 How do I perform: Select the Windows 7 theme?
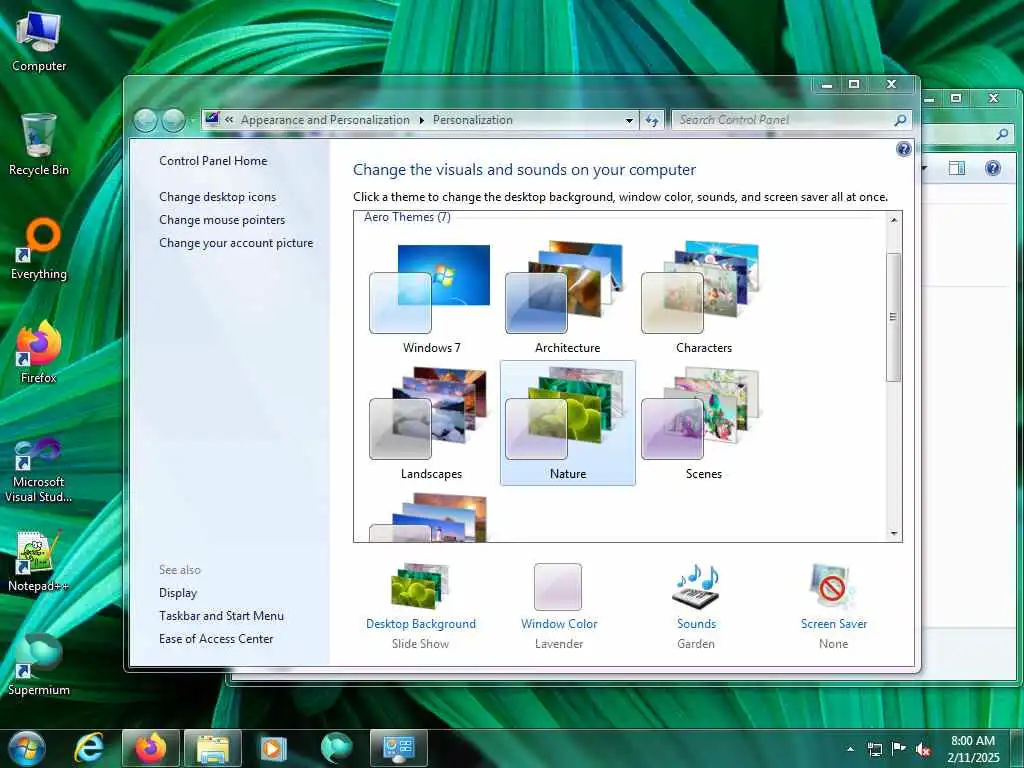(x=431, y=298)
